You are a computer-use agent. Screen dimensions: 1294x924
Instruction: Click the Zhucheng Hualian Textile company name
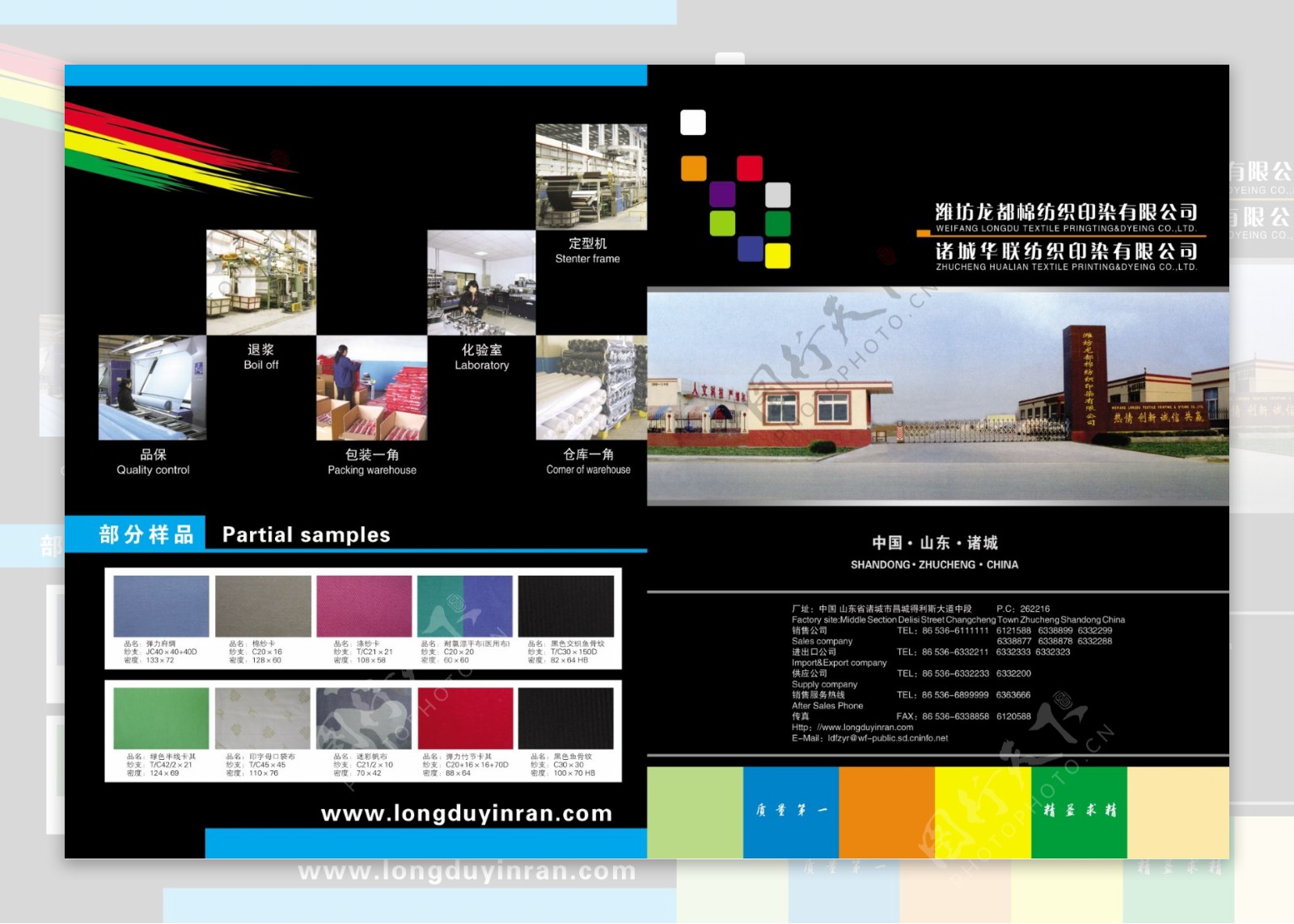click(1066, 256)
